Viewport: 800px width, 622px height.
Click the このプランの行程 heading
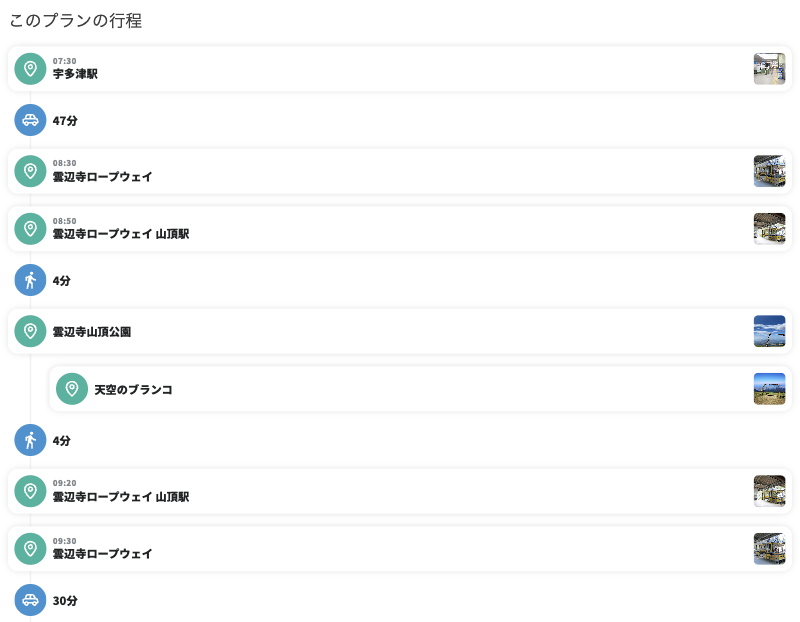point(76,20)
